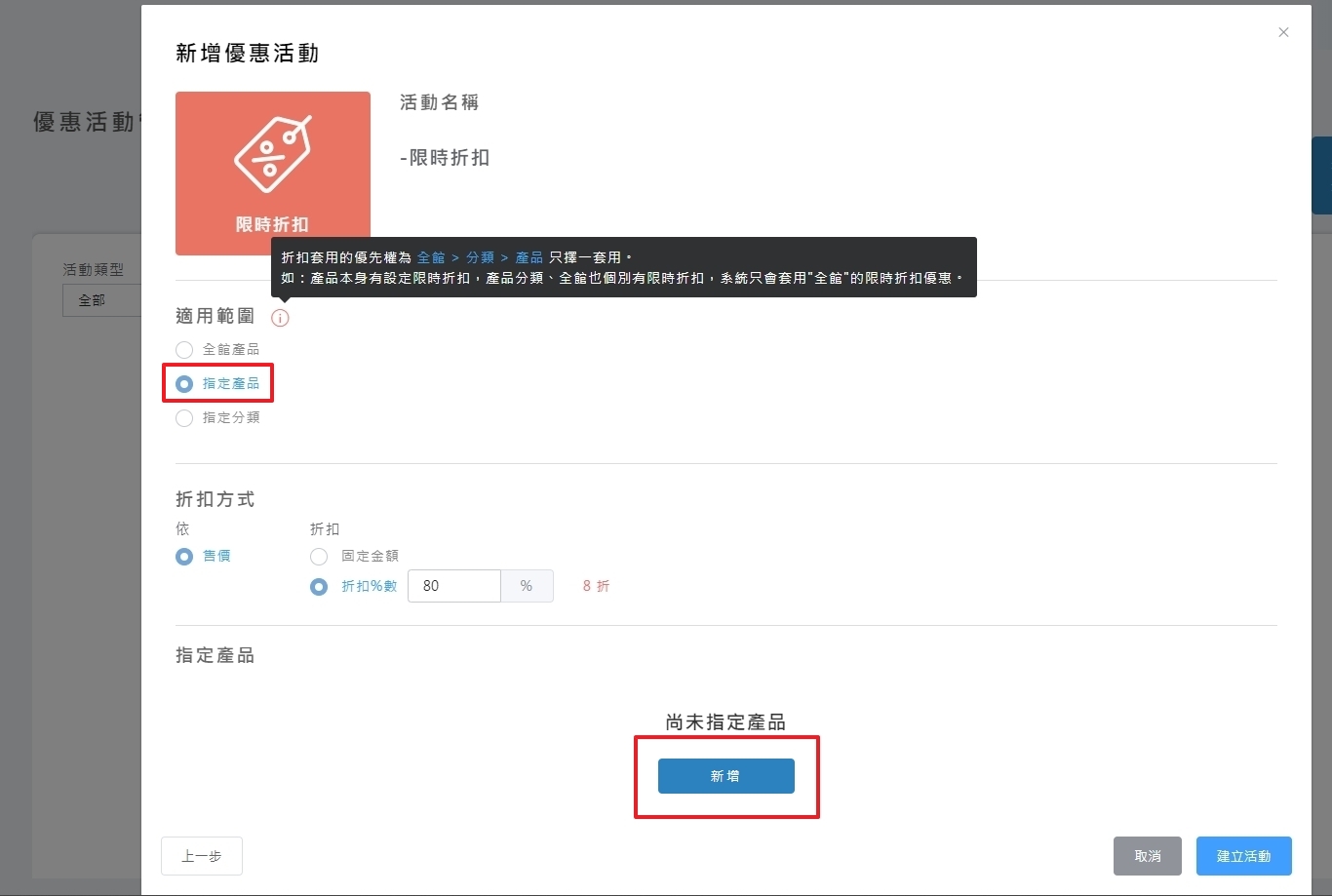Pick the 指定分類 radio option
1332x896 pixels.
[x=184, y=418]
